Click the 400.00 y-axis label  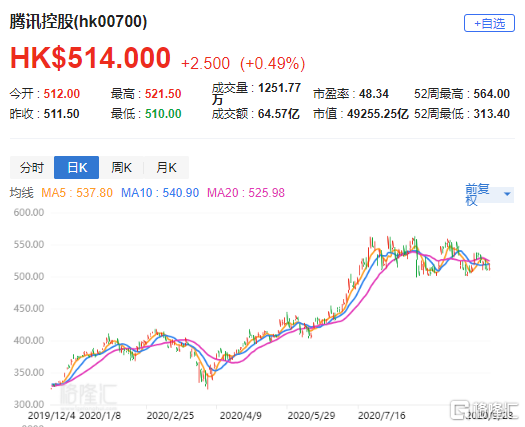[x=29, y=340]
